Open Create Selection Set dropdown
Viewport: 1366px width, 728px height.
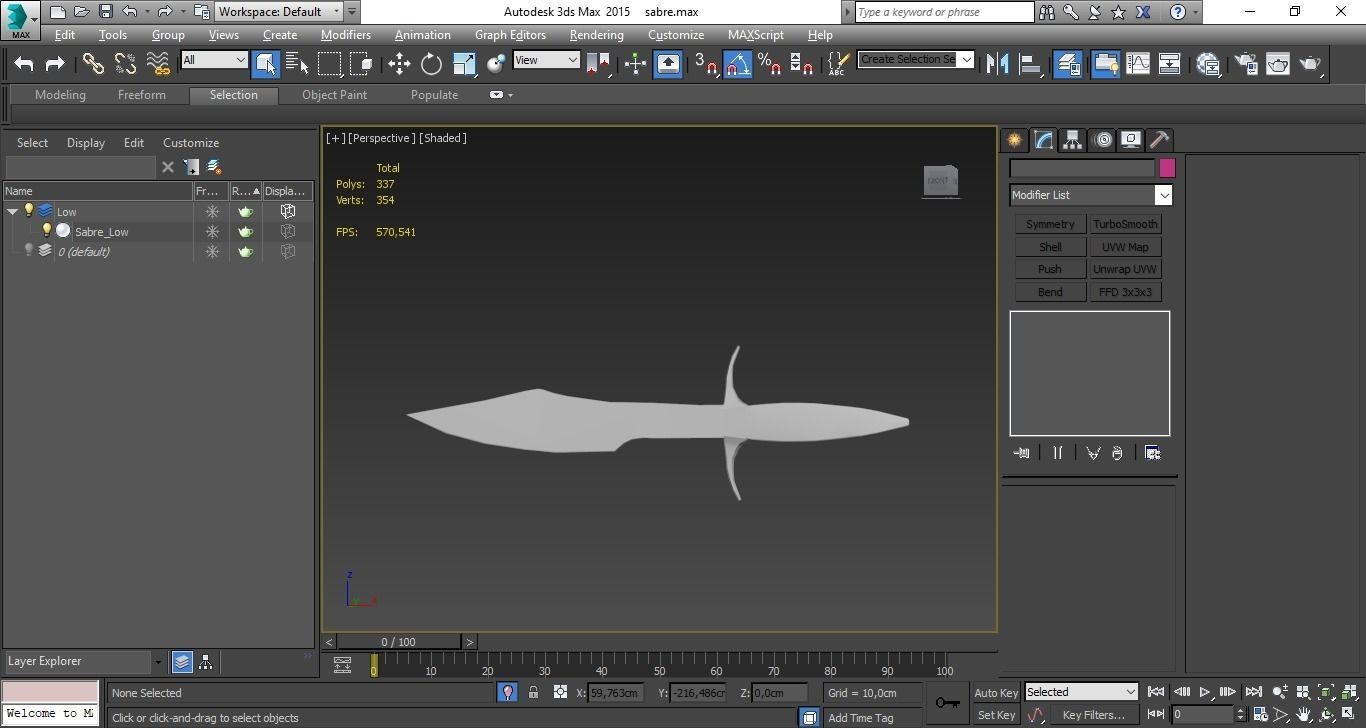coord(966,59)
